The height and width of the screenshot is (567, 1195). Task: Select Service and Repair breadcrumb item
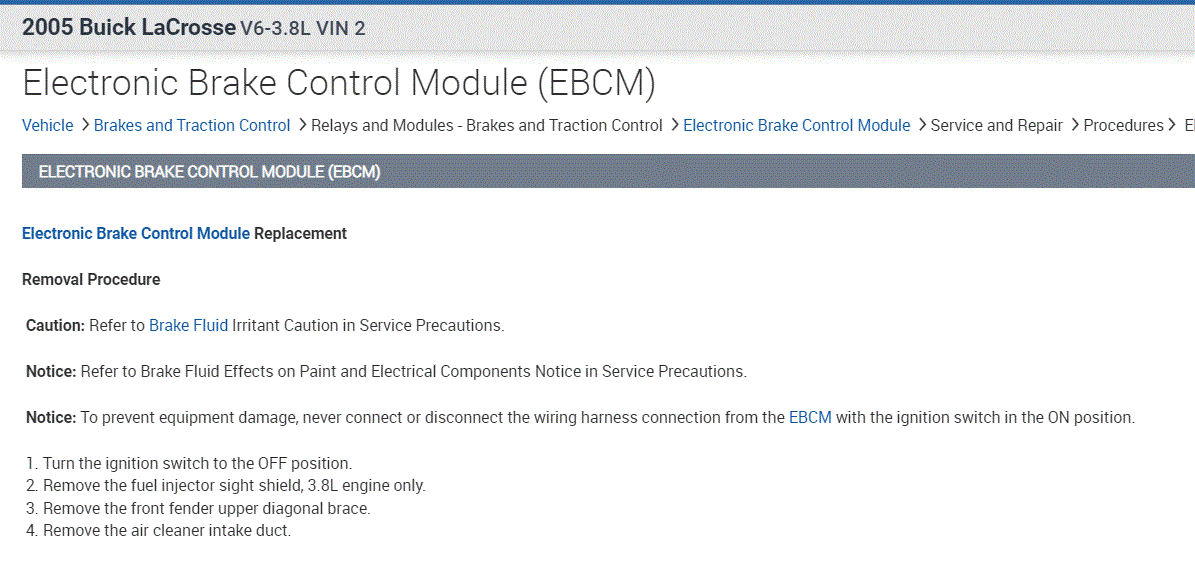tap(996, 126)
